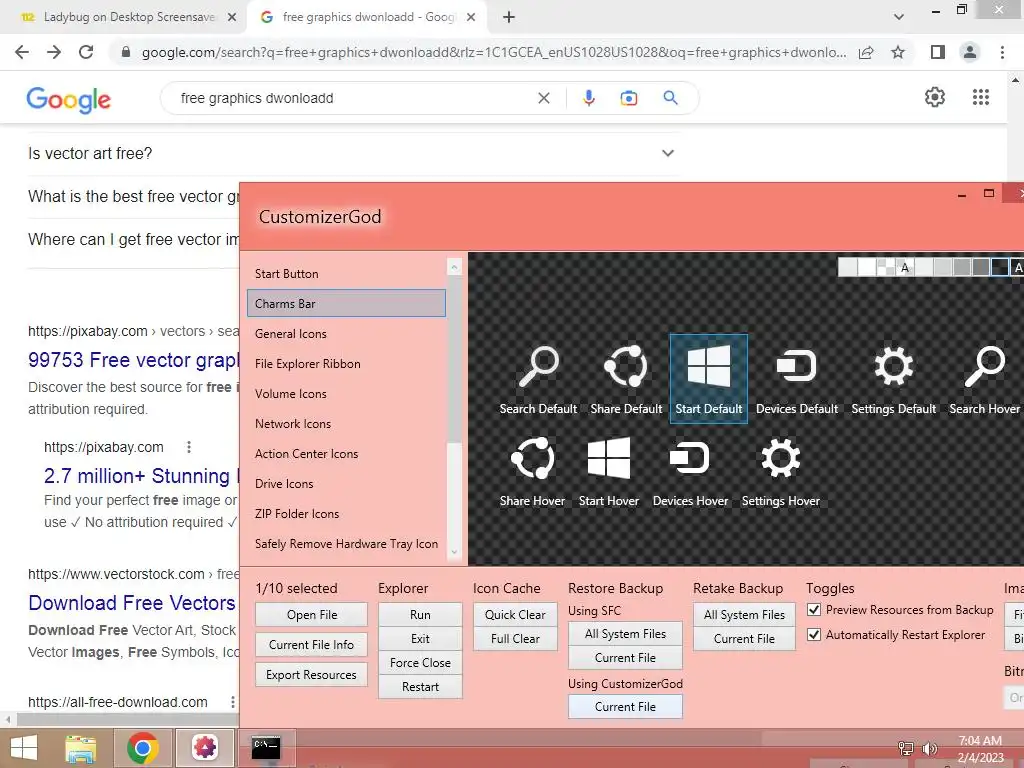Switch to the Ladybug on Desktop Screensaver tab
The width and height of the screenshot is (1024, 768).
pos(128,17)
